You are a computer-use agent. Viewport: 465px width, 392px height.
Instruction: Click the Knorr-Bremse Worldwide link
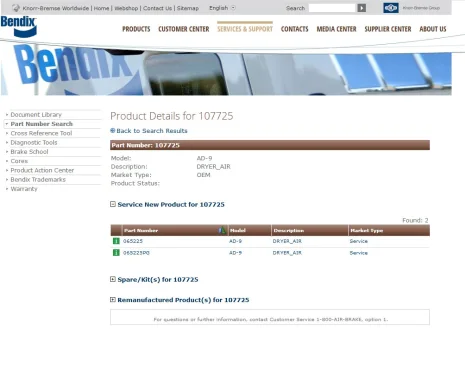point(56,8)
